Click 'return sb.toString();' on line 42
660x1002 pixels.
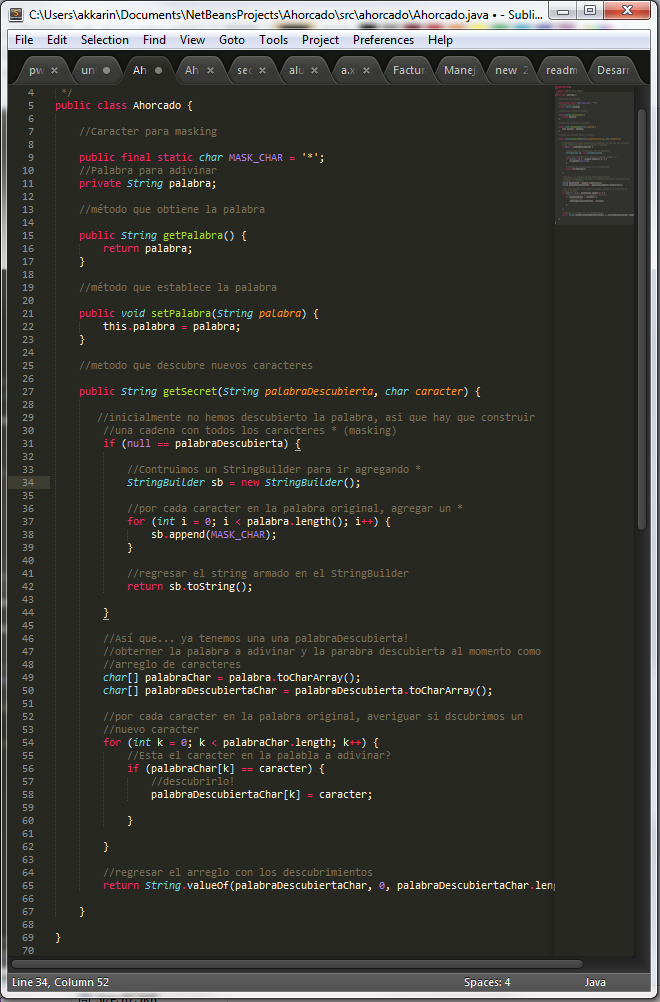click(190, 586)
